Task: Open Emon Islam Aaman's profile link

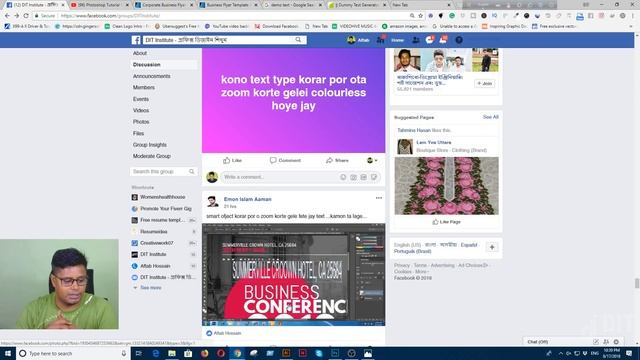Action: (247, 199)
